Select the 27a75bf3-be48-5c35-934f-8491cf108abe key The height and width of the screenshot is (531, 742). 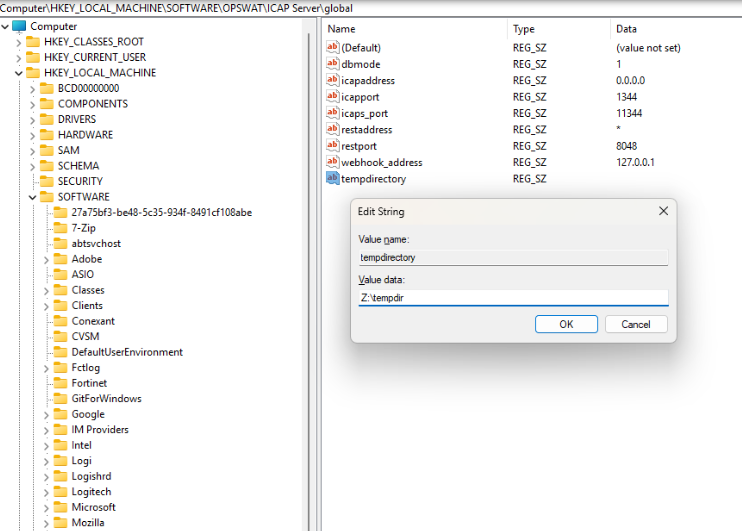click(162, 212)
